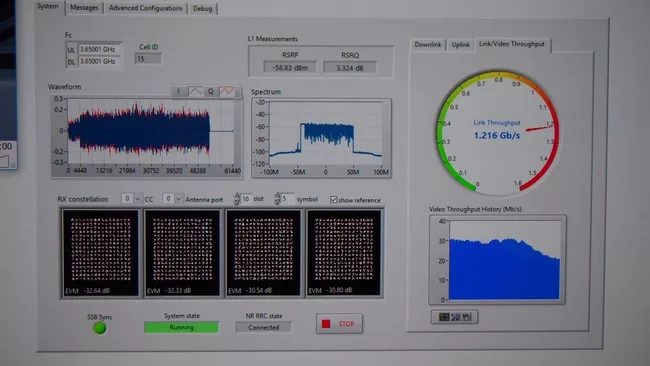Click the STOP button

tap(339, 324)
